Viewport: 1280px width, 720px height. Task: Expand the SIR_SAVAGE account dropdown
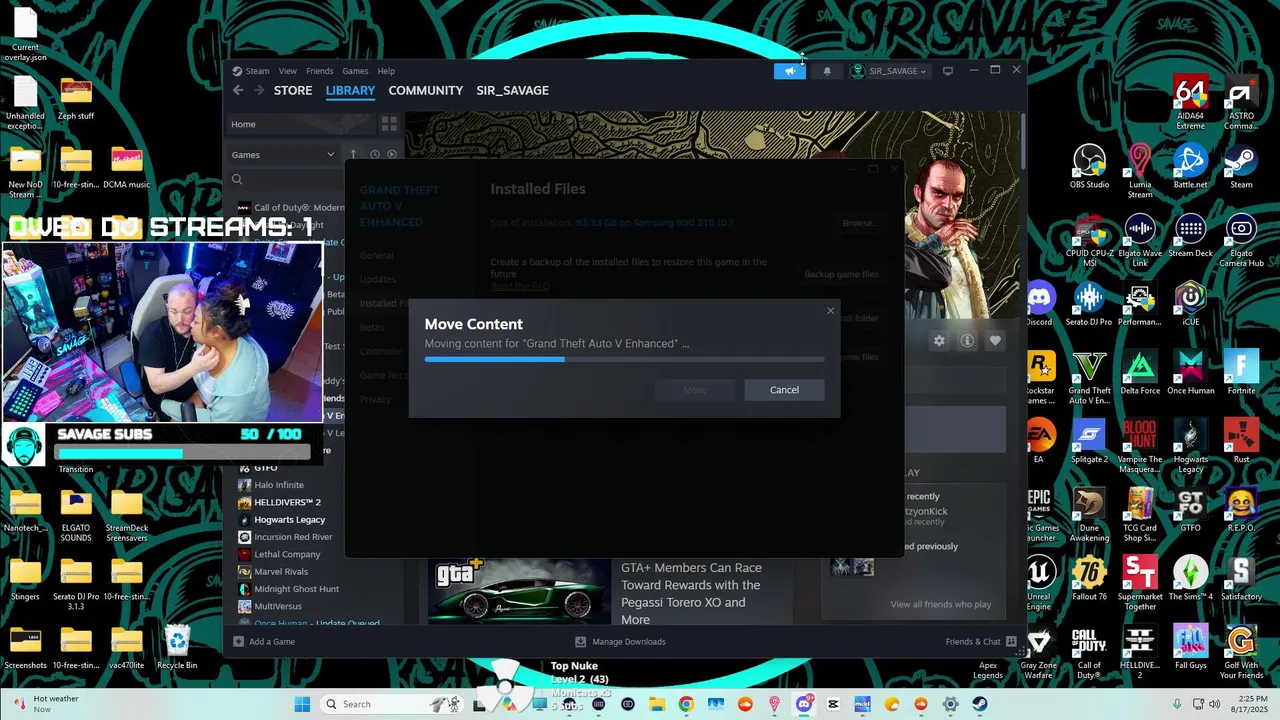888,71
